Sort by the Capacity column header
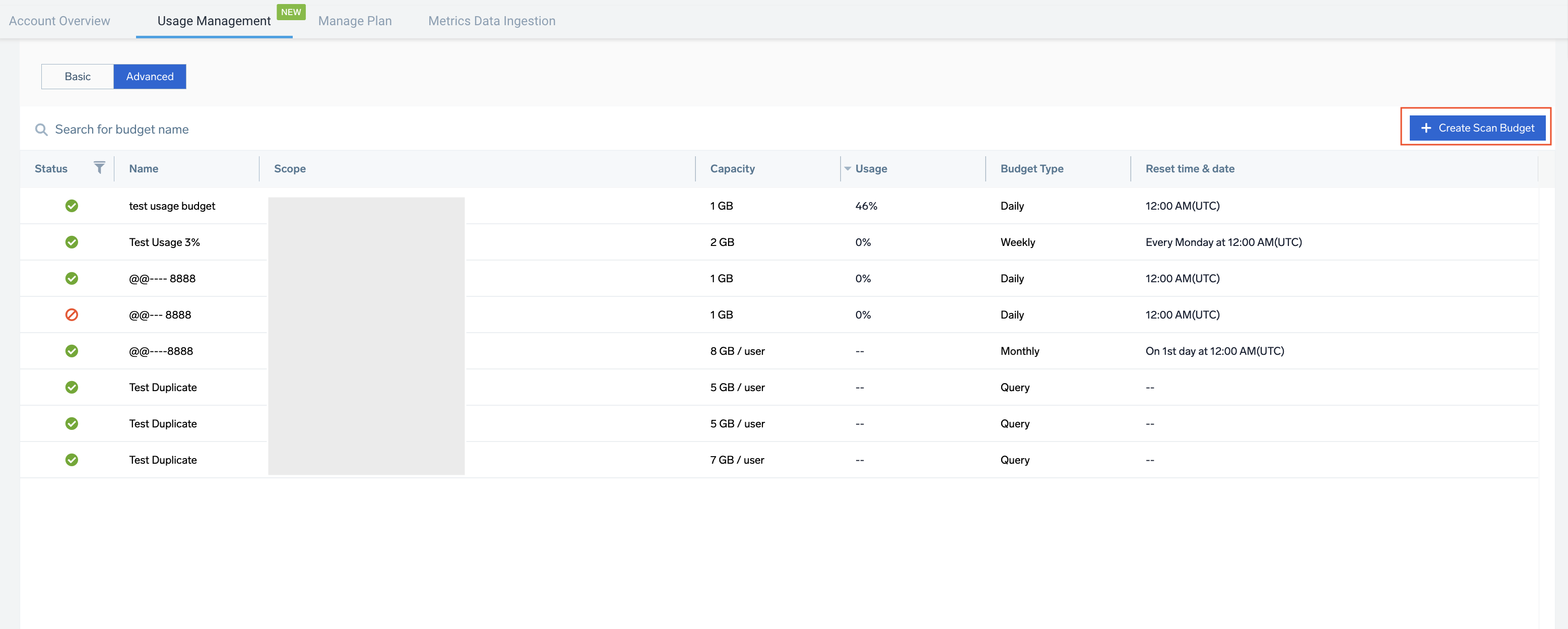 [x=732, y=169]
